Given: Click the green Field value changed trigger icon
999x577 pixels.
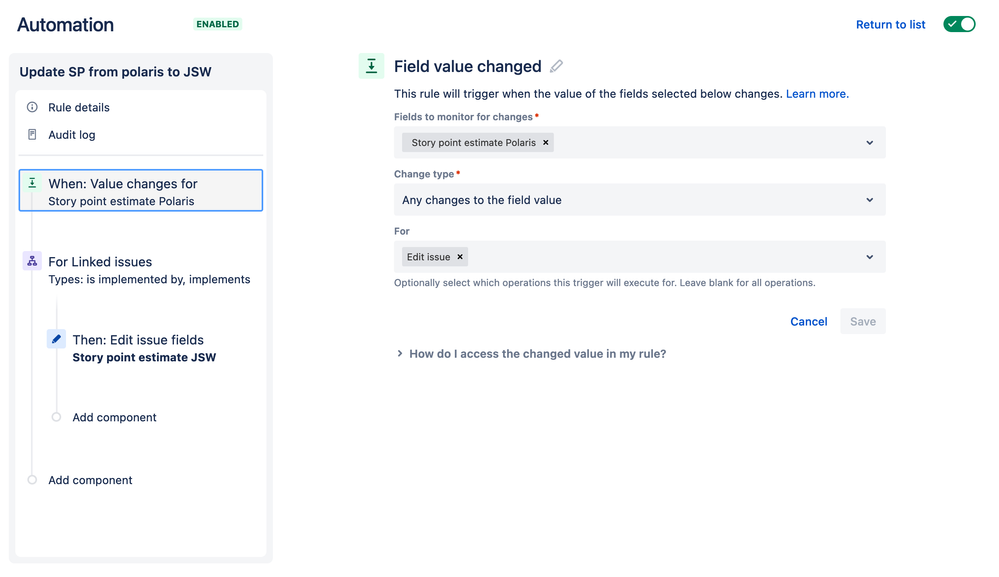Looking at the screenshot, I should (371, 66).
